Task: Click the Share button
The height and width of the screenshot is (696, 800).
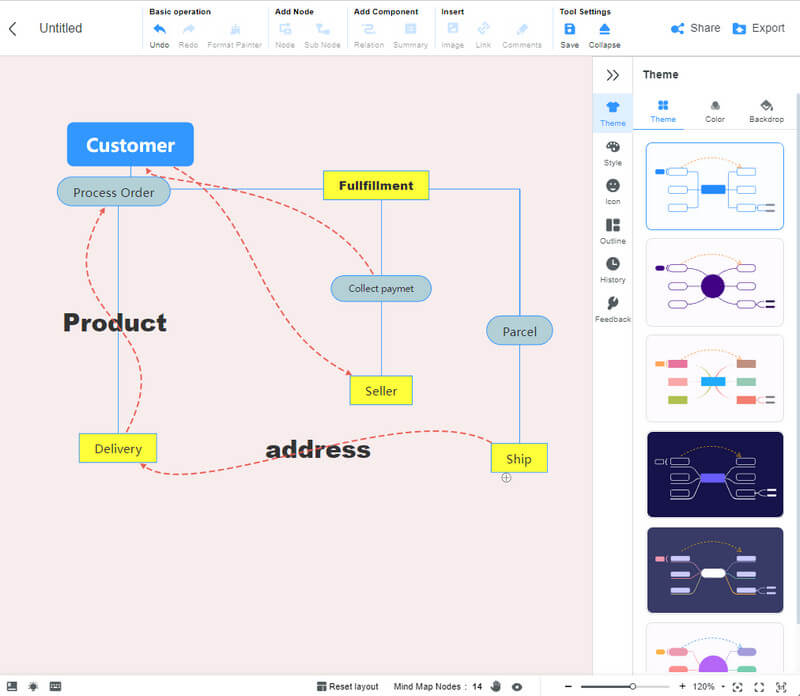Action: (x=694, y=28)
